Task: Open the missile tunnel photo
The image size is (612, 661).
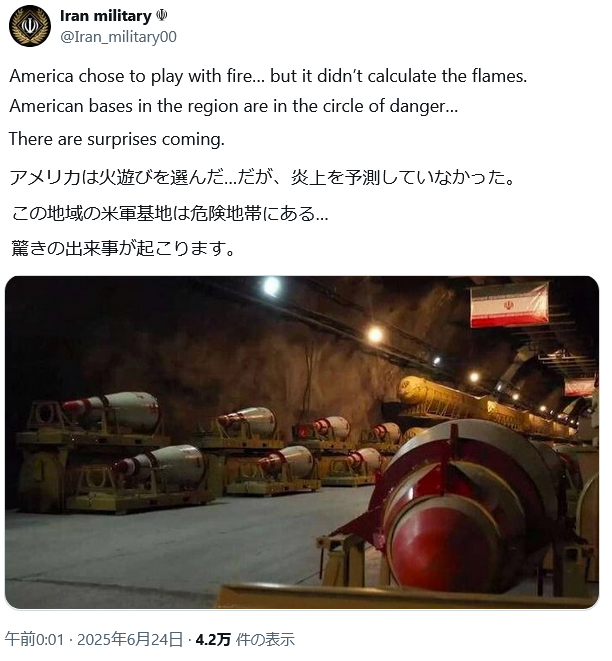Action: pos(302,442)
